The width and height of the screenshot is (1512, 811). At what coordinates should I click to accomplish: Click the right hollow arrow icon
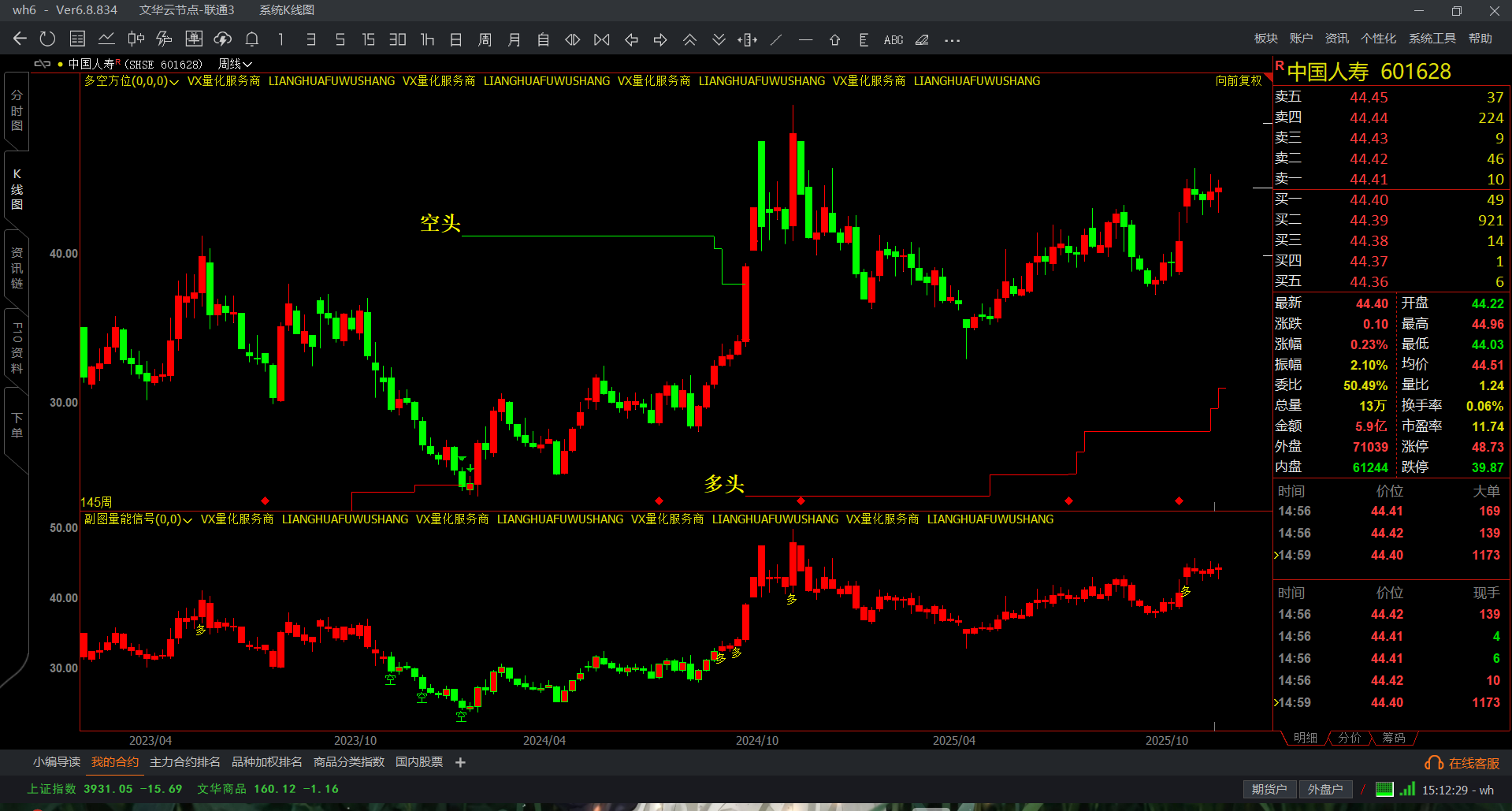tap(660, 39)
